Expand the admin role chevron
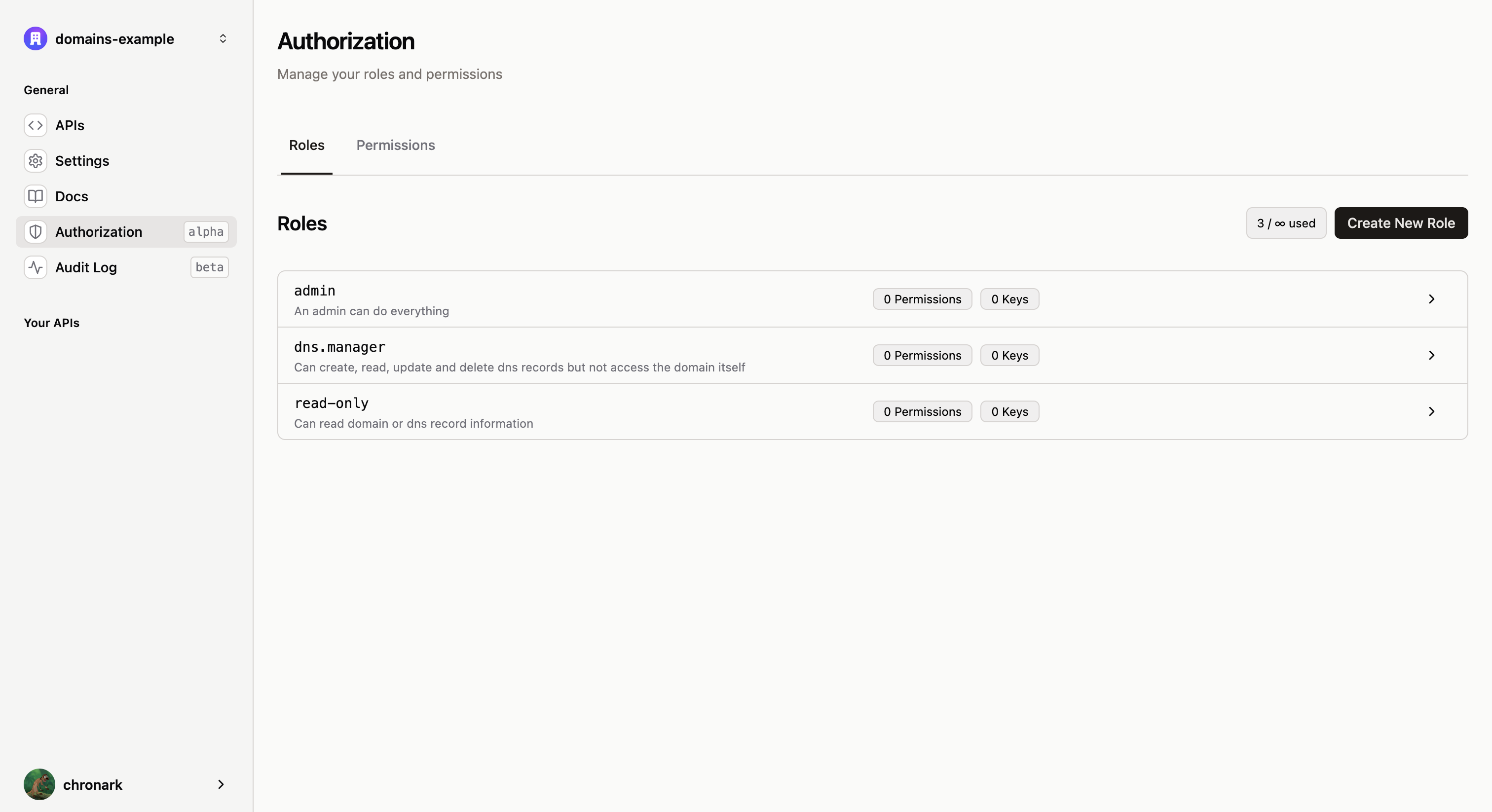Viewport: 1492px width, 812px height. tap(1431, 299)
